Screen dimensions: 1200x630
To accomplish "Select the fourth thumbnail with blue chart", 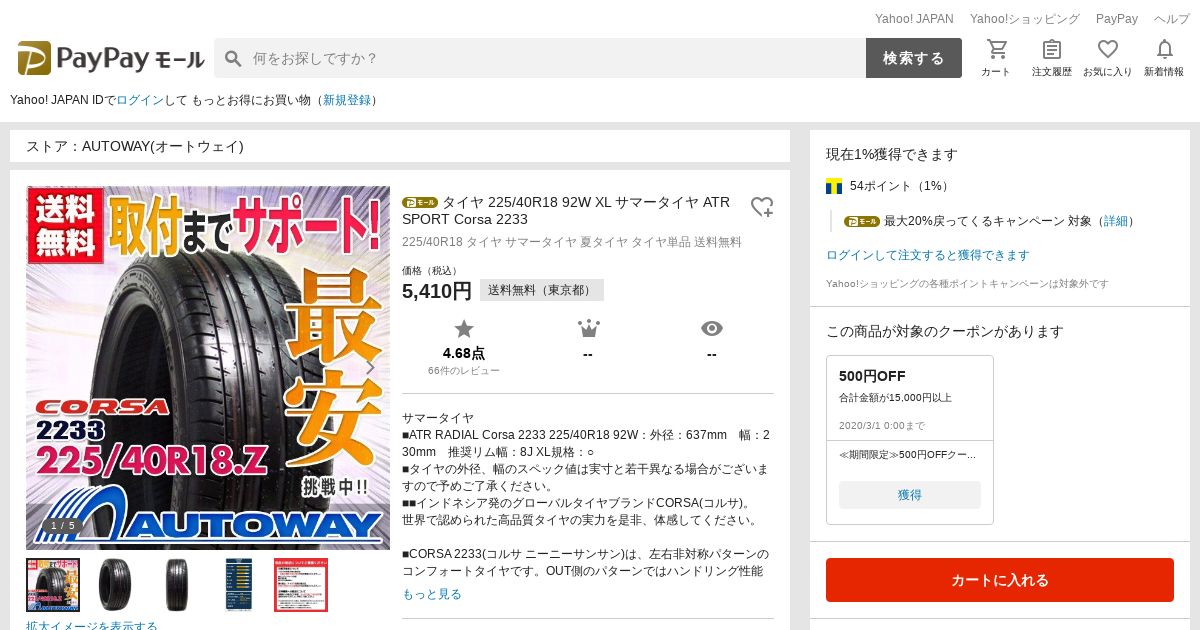I will (x=239, y=585).
